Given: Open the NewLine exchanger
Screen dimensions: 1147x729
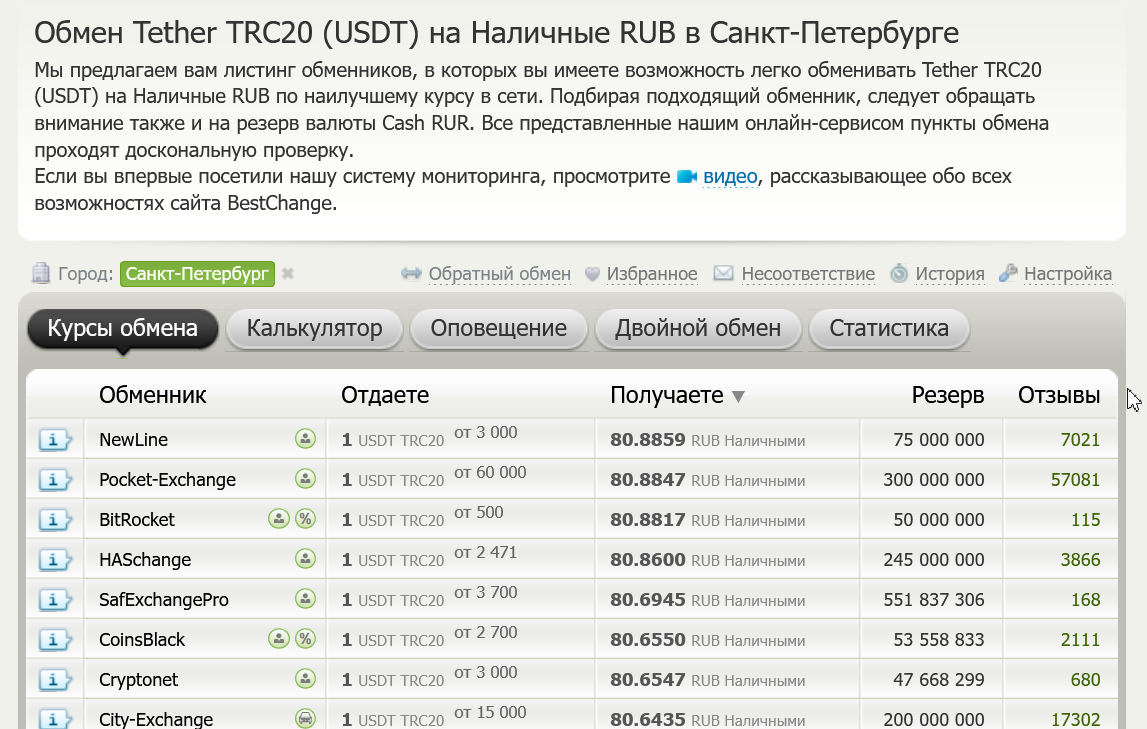Looking at the screenshot, I should (133, 439).
